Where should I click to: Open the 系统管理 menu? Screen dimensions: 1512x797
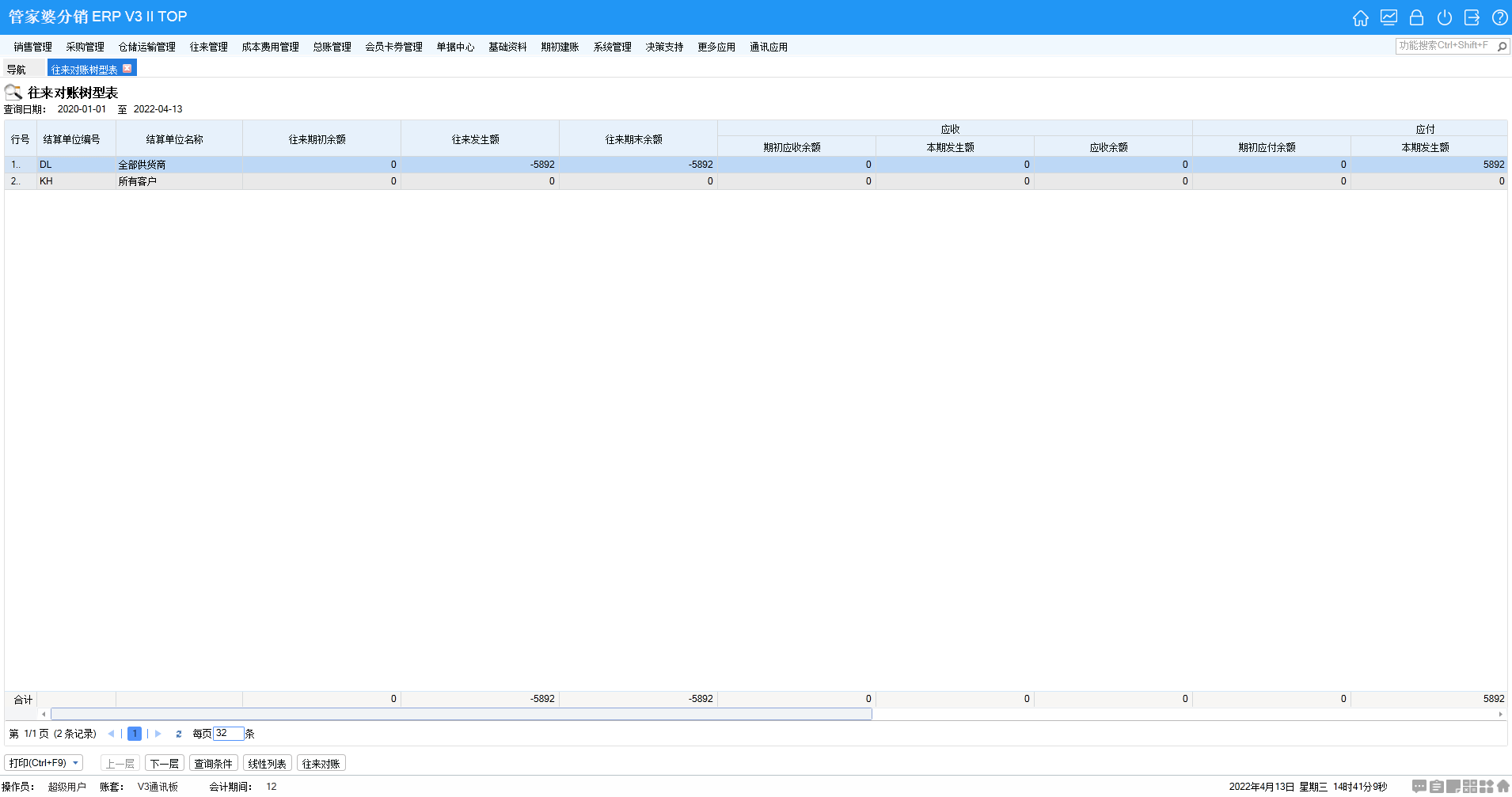[x=612, y=47]
